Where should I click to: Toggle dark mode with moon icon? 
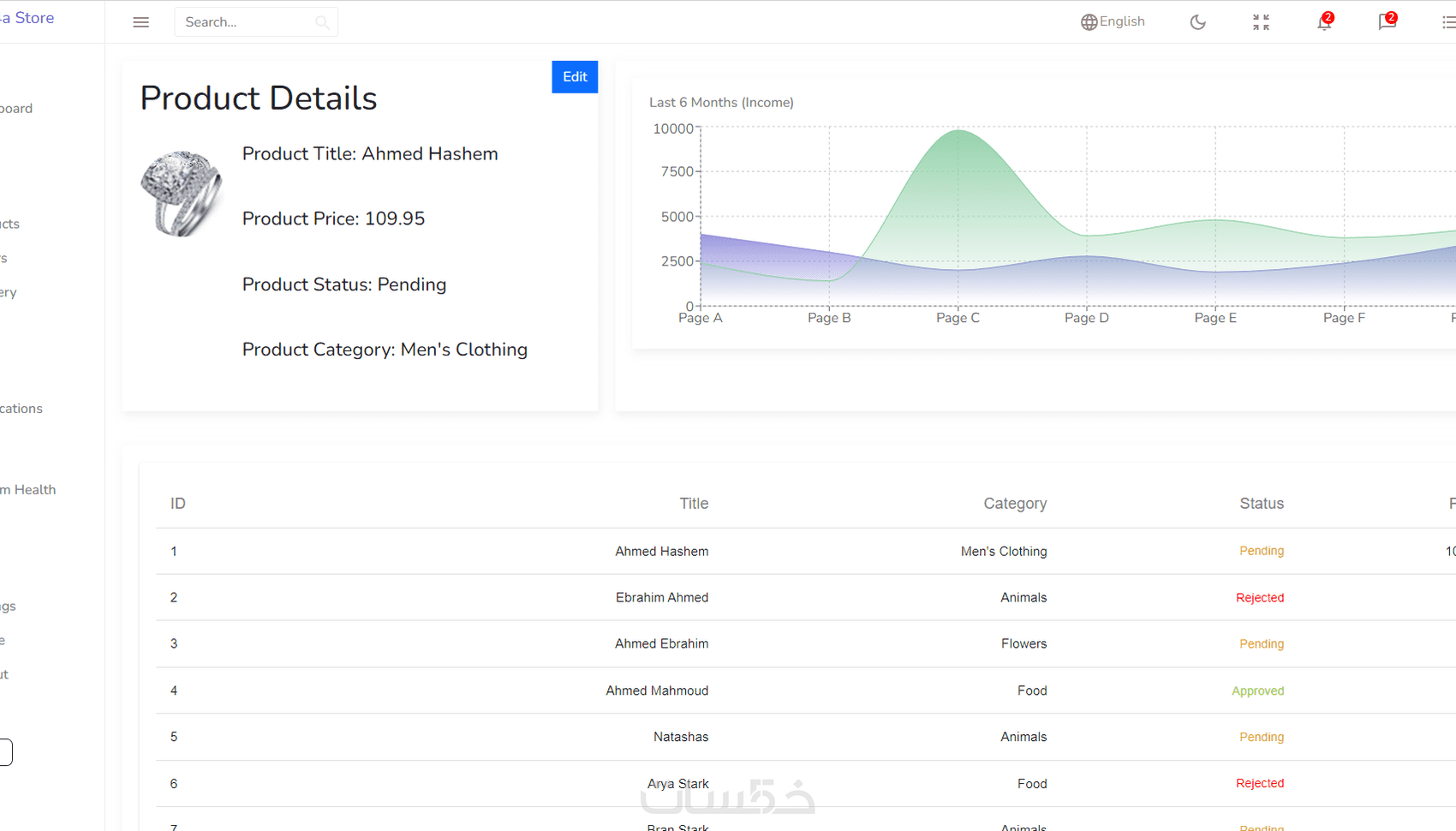[x=1197, y=22]
